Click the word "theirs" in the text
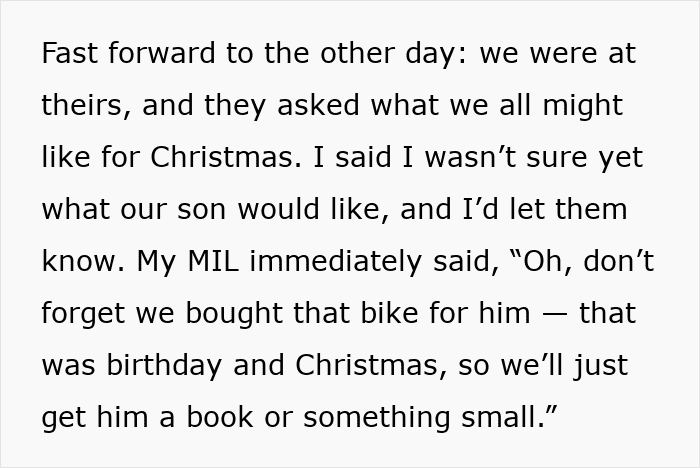 click(83, 106)
